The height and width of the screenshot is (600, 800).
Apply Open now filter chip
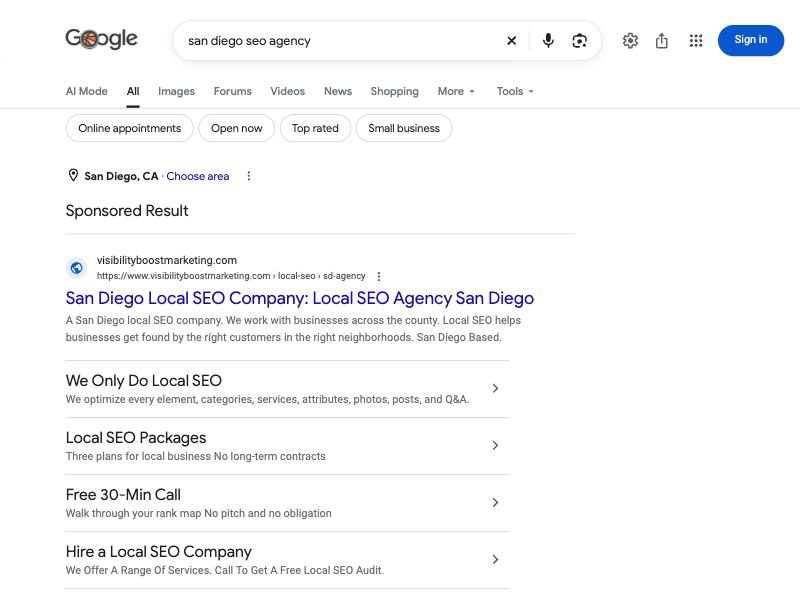[237, 128]
